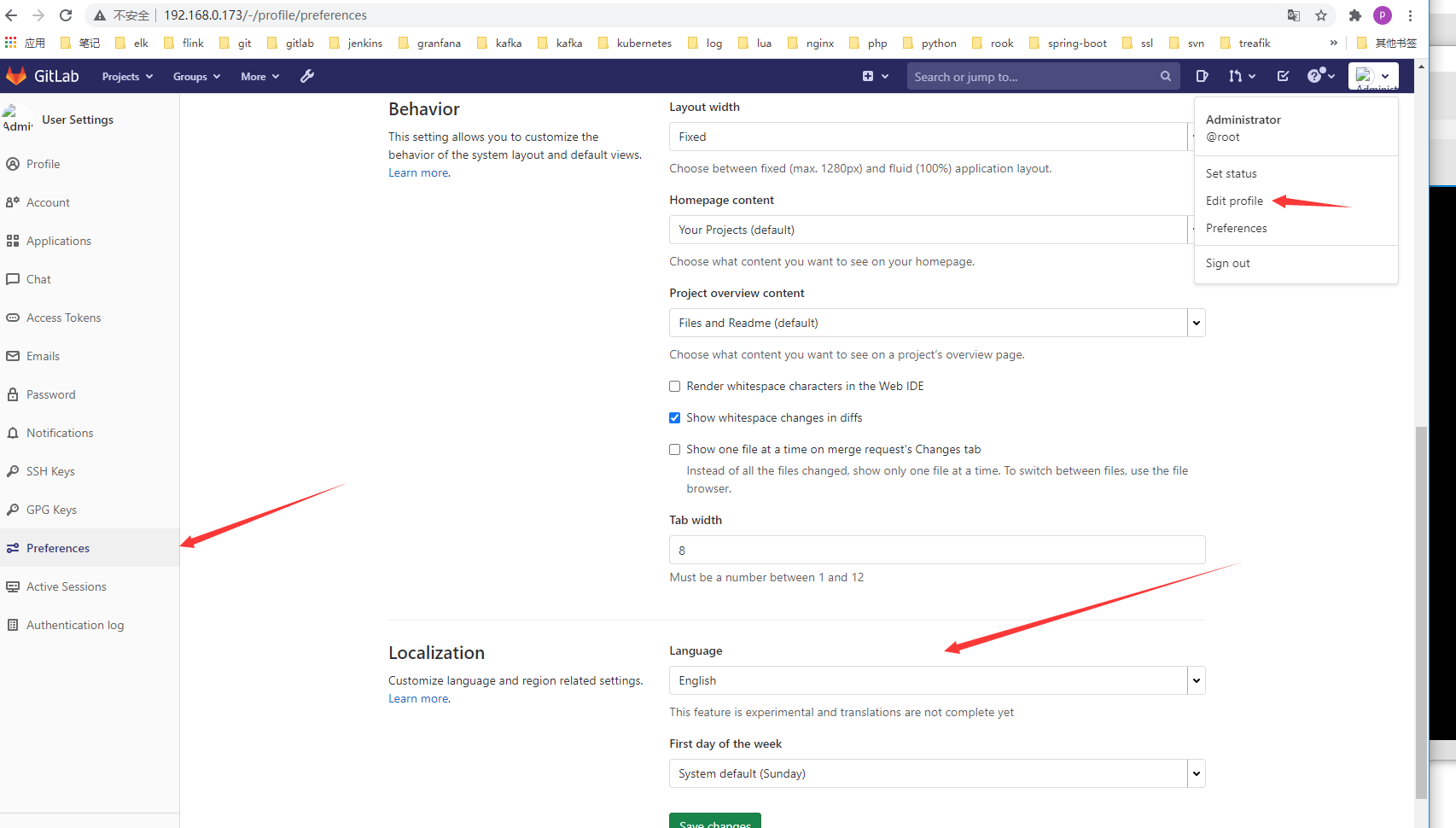Open the Project overview content dropdown
1456x828 pixels.
coord(937,323)
